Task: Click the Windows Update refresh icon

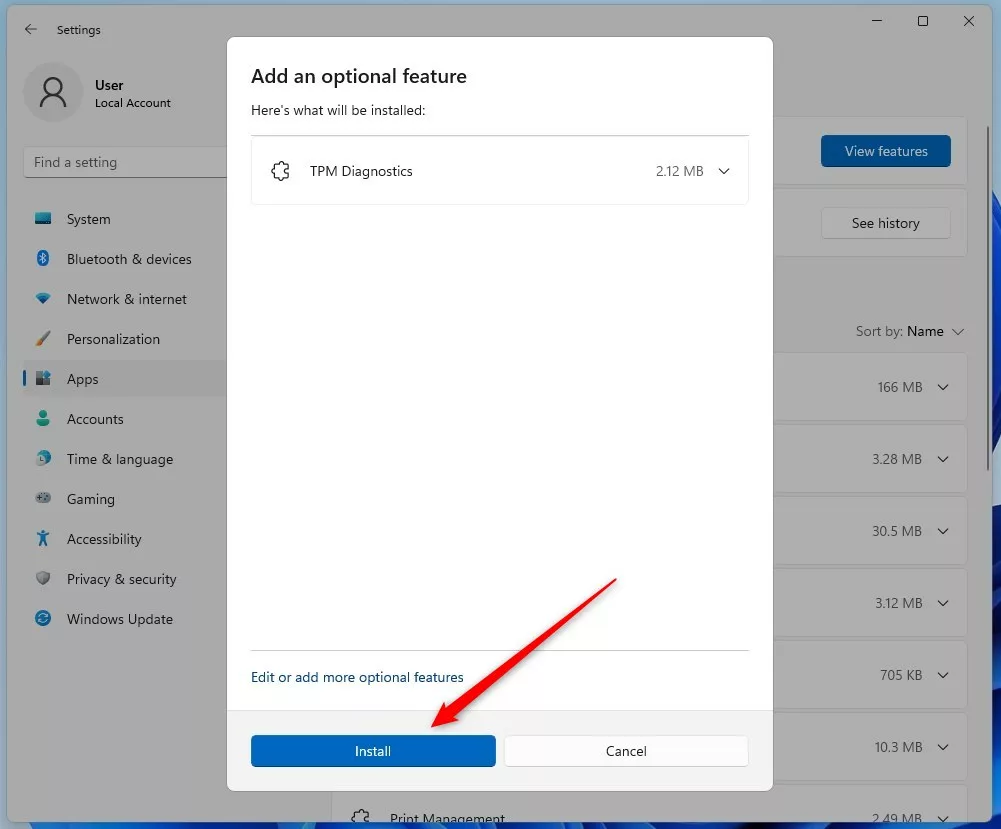Action: coord(43,618)
